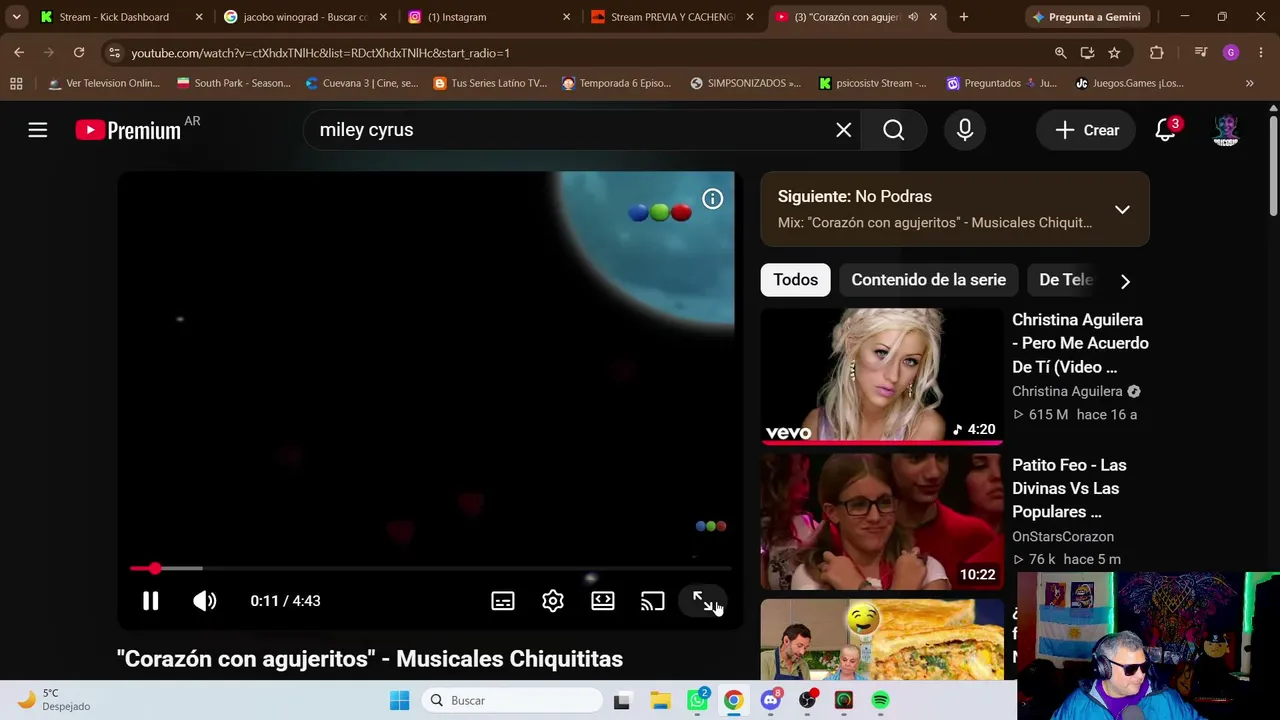Show hidden bookmarks with double chevron

point(1249,83)
